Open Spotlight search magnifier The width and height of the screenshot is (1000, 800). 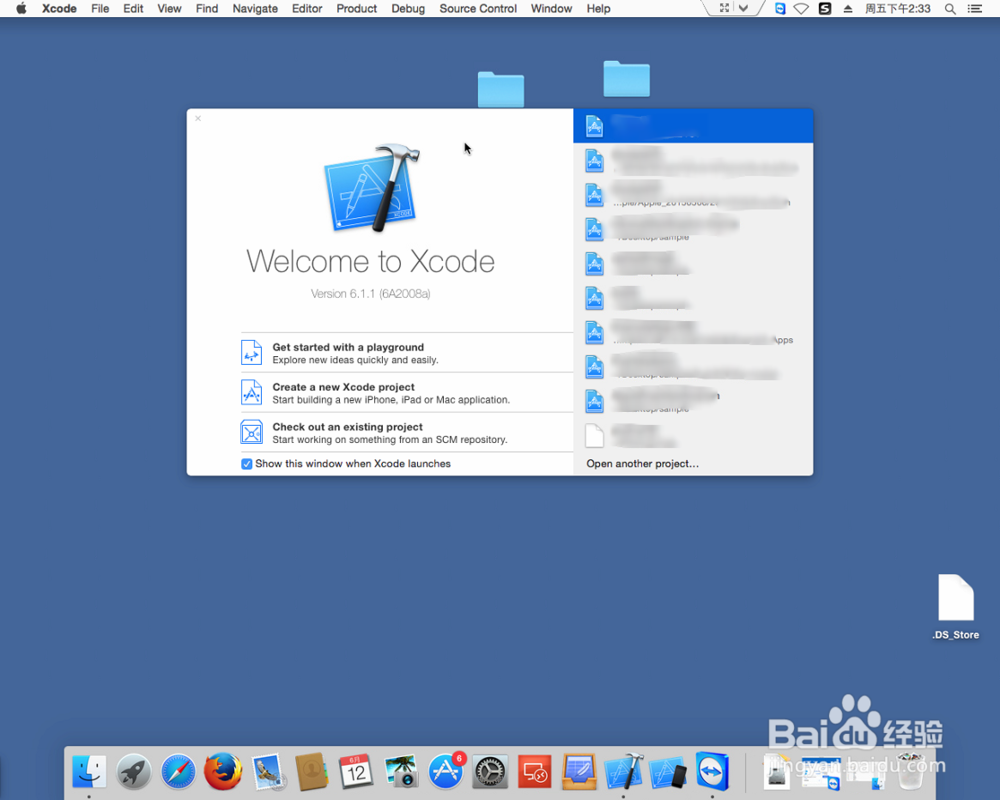[950, 8]
